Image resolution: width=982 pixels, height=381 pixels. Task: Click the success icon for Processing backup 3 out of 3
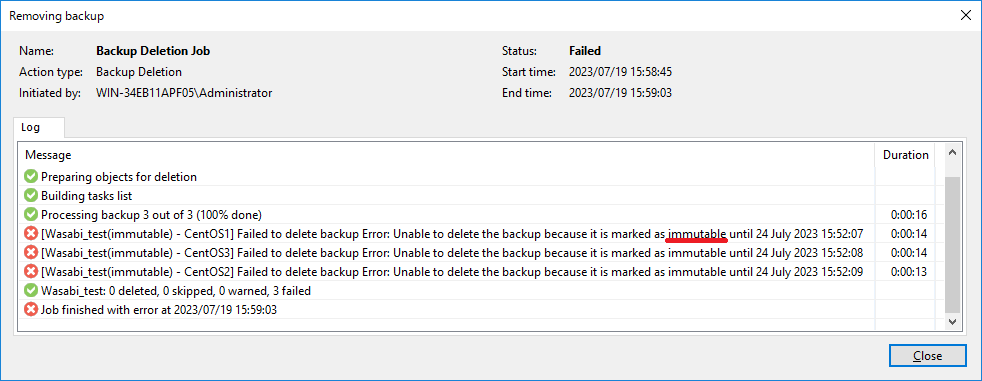[x=31, y=215]
